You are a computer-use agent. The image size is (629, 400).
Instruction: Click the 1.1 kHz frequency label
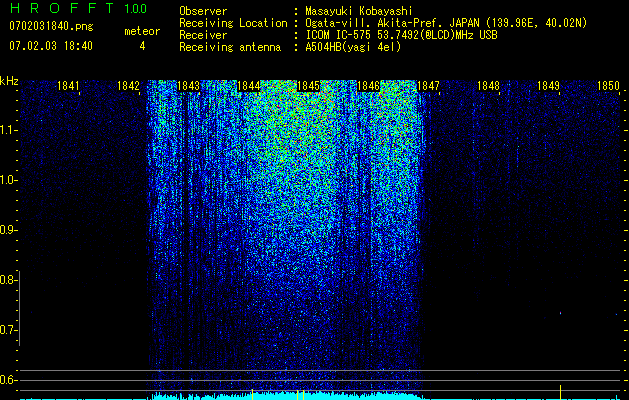pyautogui.click(x=7, y=130)
